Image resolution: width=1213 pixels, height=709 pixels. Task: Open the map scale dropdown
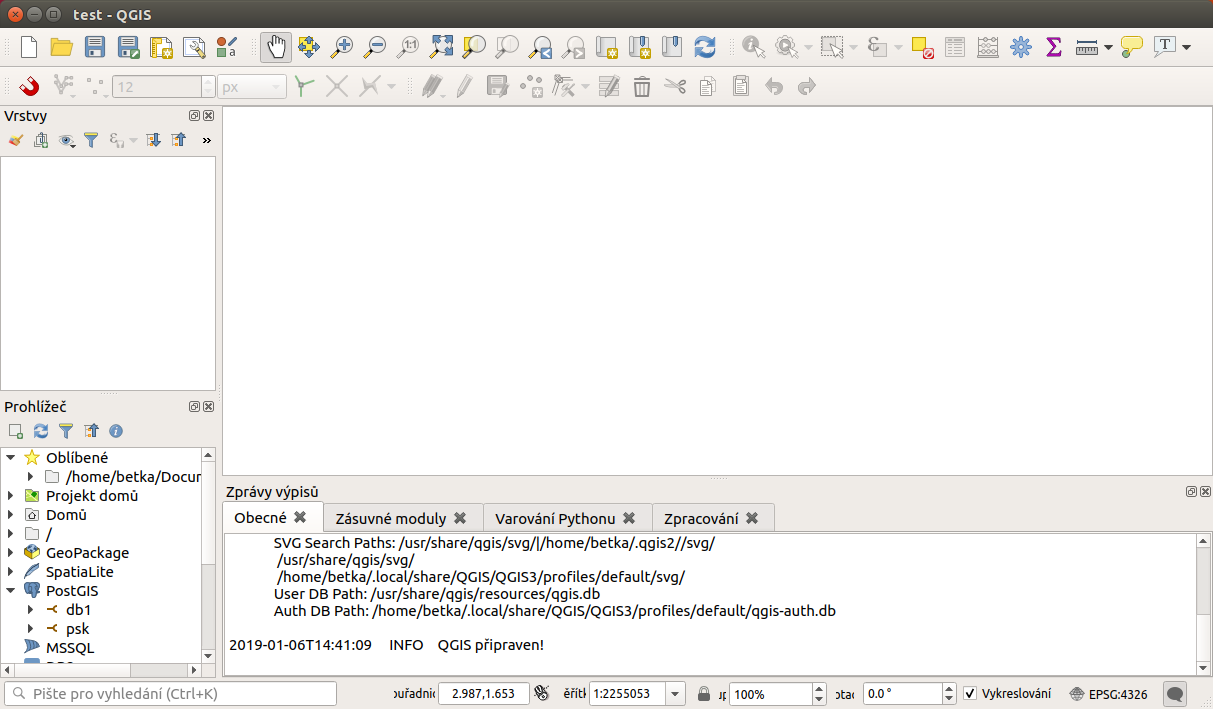[675, 694]
